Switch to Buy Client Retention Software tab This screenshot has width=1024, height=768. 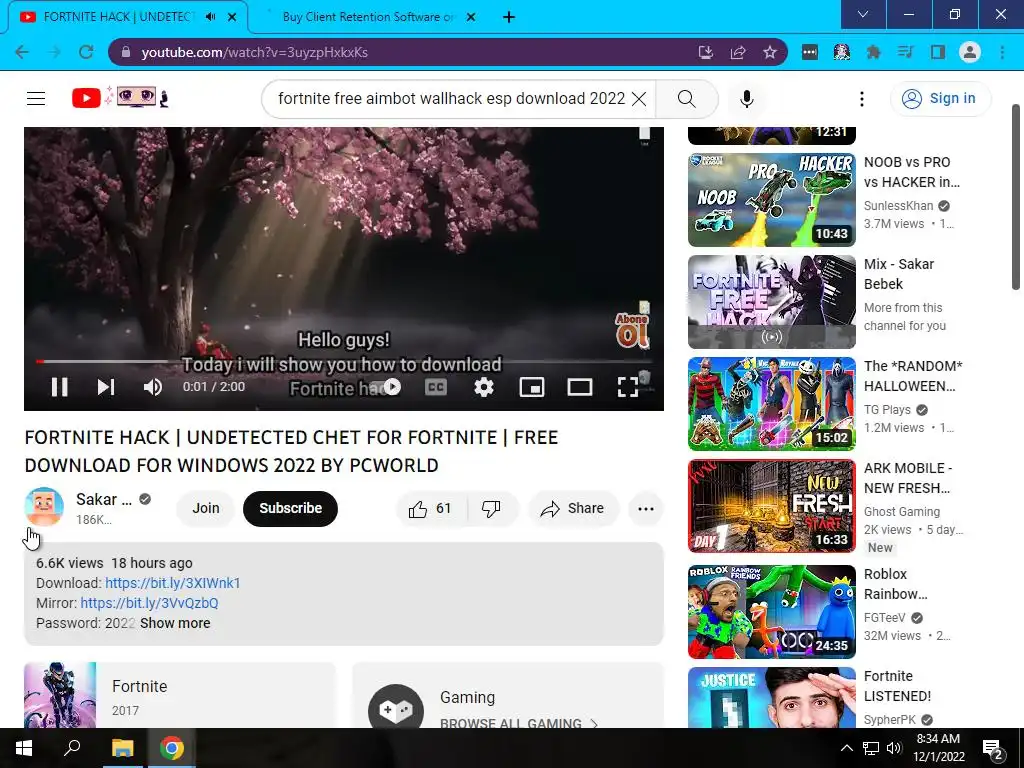[x=367, y=17]
